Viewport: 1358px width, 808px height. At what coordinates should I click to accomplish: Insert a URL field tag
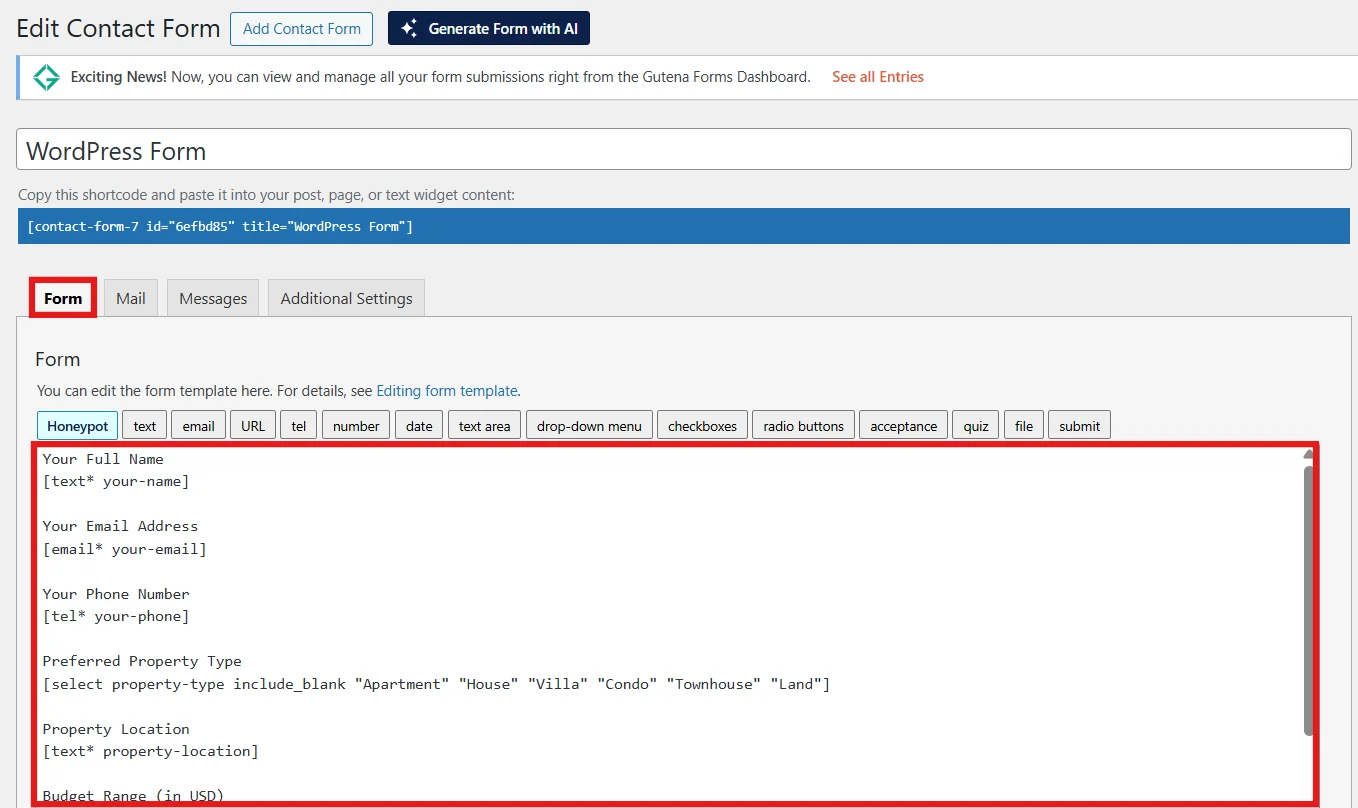click(x=253, y=426)
